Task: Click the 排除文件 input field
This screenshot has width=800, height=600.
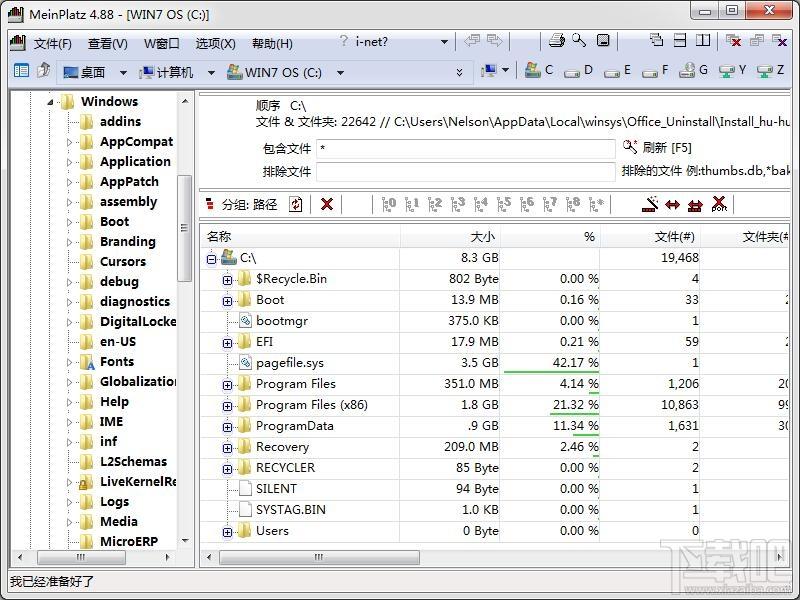Action: click(x=465, y=172)
